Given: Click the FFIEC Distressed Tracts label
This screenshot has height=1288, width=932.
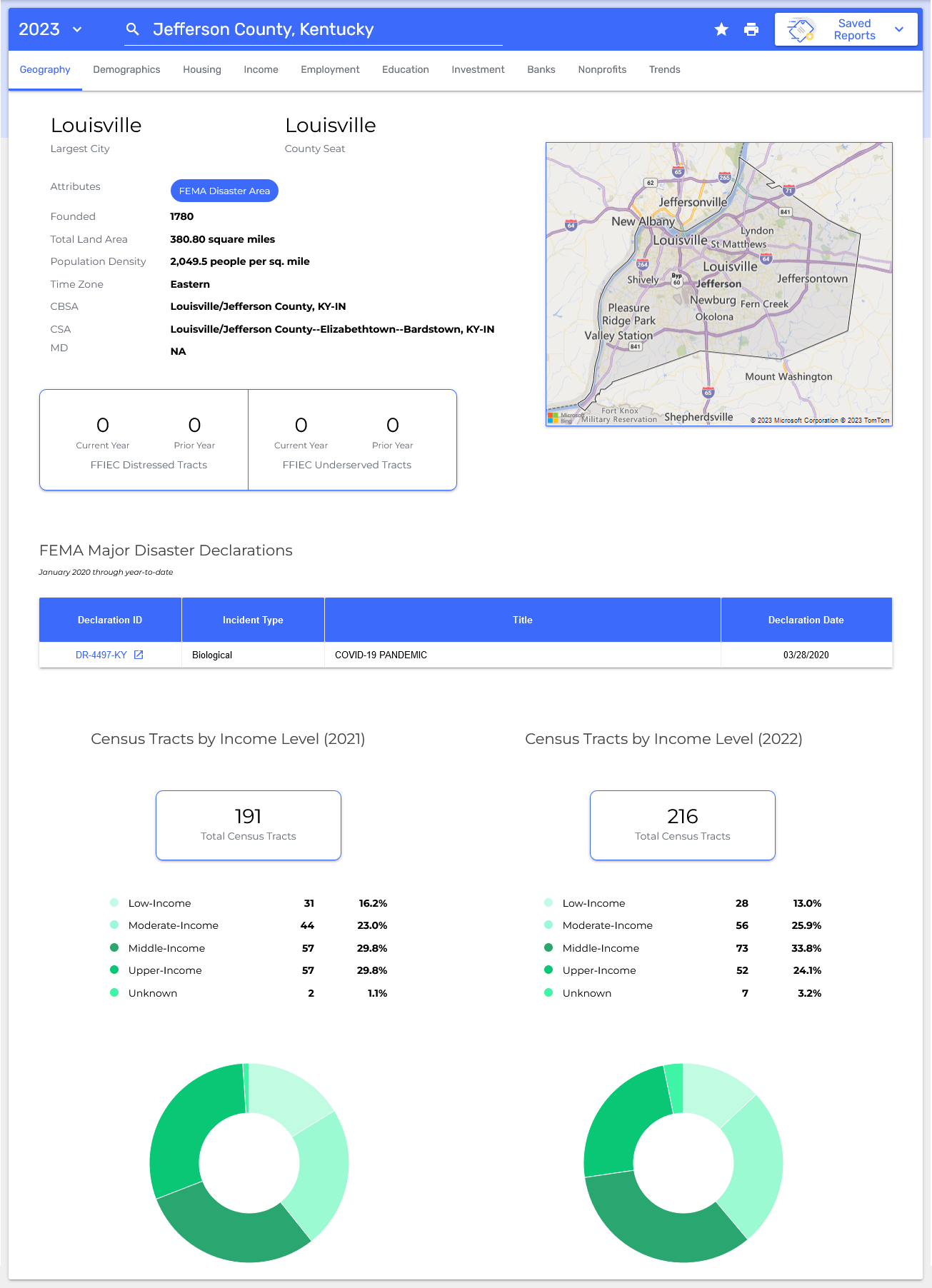Looking at the screenshot, I should tap(149, 465).
